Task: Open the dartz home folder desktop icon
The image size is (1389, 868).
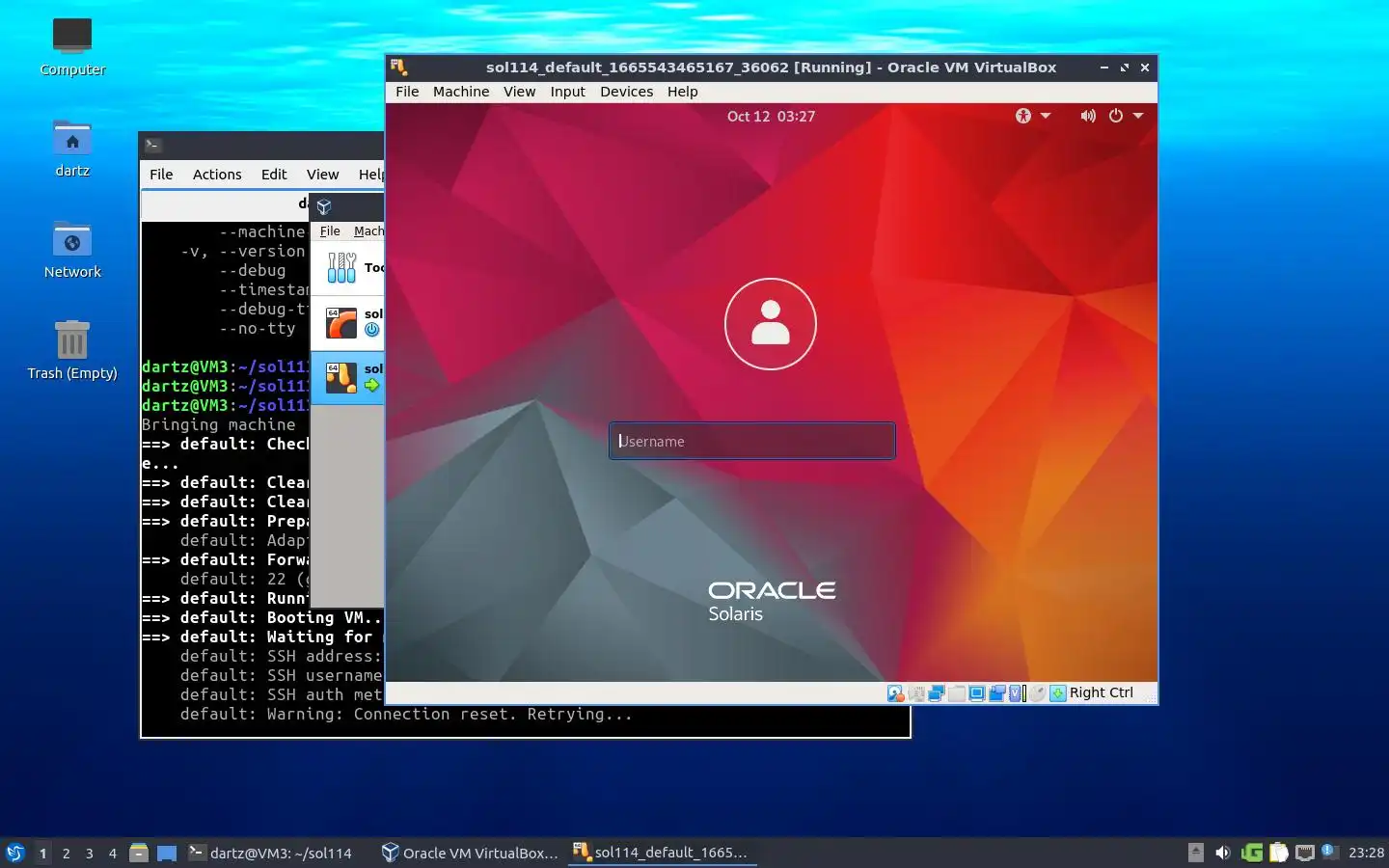Action: point(72,149)
